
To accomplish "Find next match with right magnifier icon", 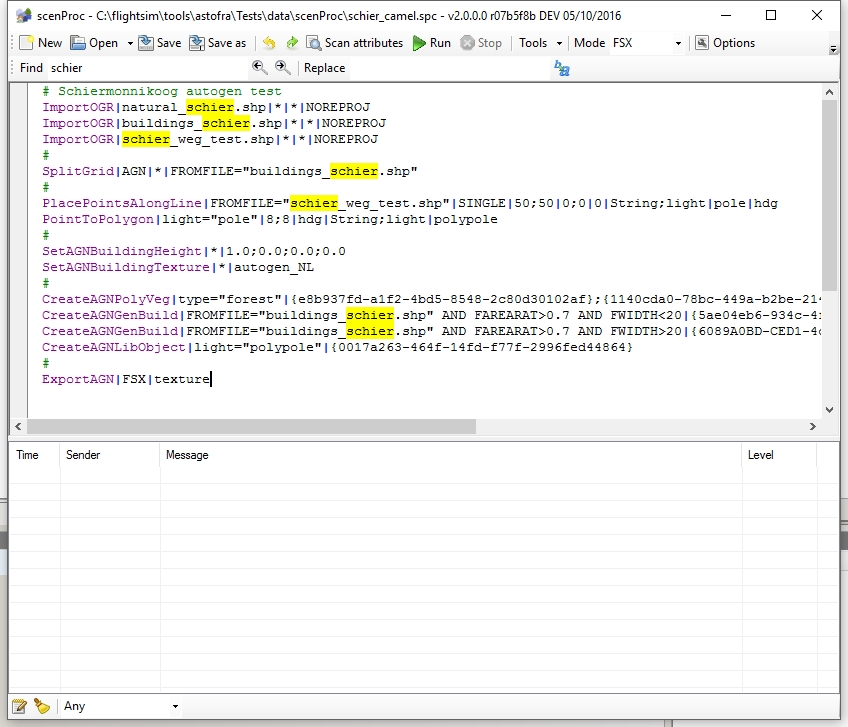I will tap(283, 67).
